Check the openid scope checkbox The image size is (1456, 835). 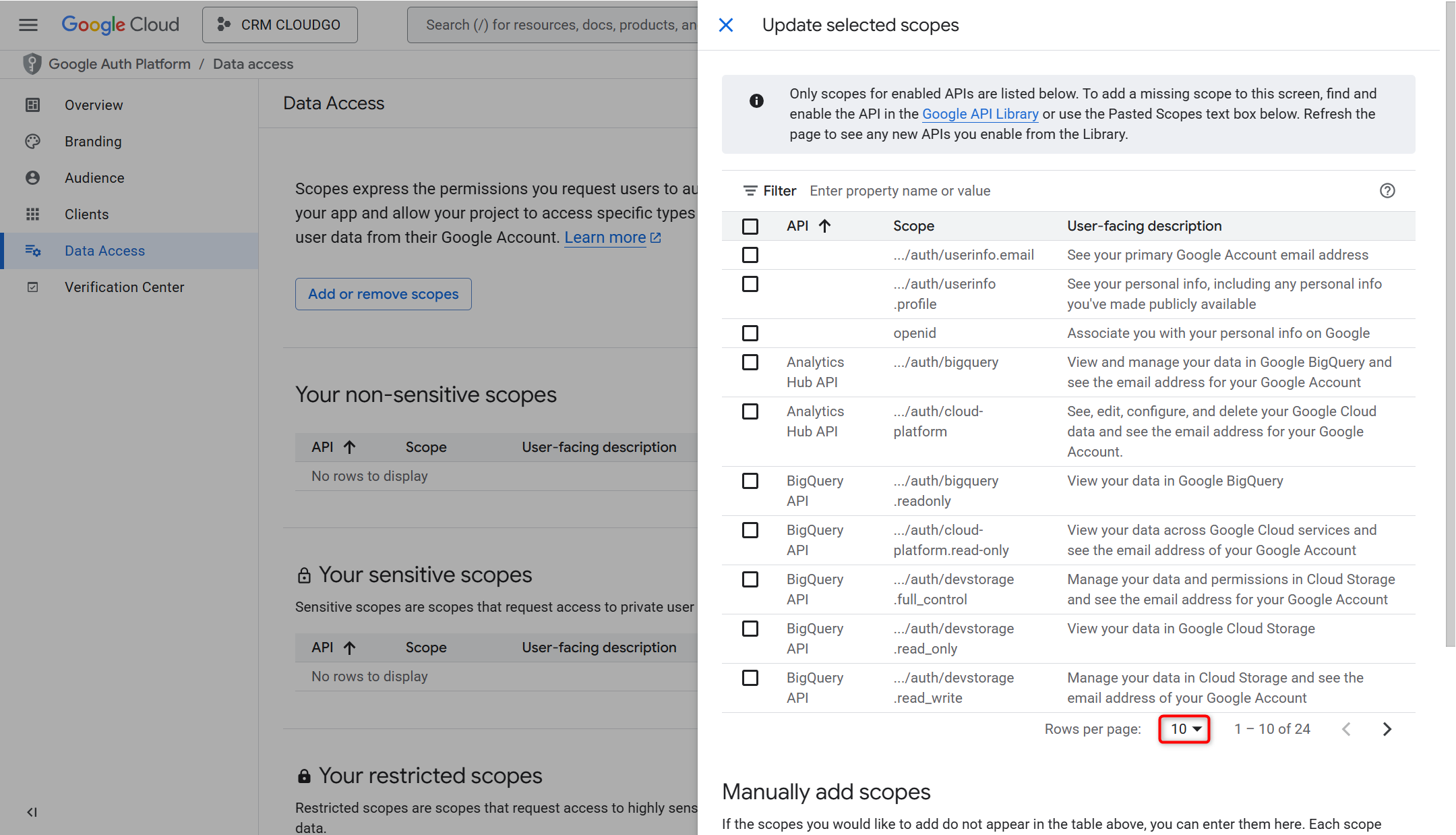[750, 333]
